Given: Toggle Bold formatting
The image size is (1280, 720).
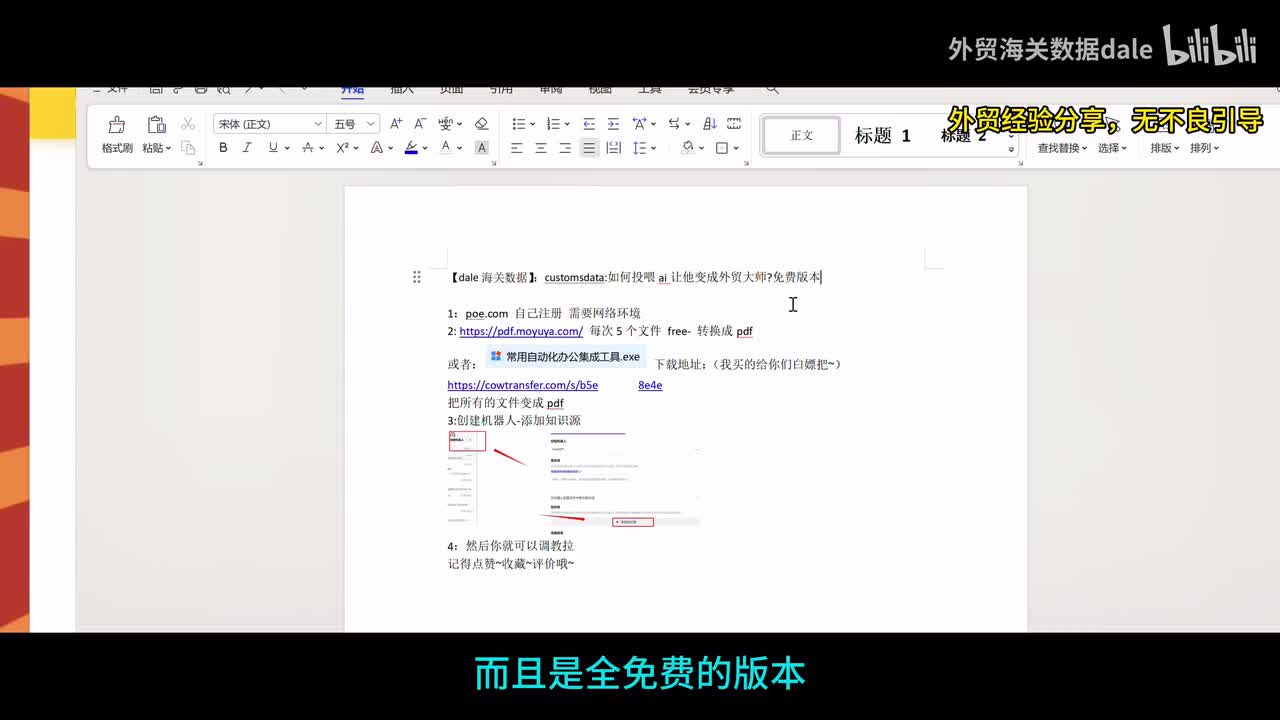Looking at the screenshot, I should point(223,148).
